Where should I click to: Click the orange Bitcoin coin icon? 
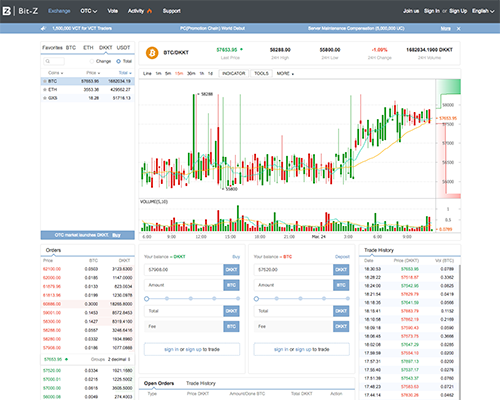tap(152, 53)
